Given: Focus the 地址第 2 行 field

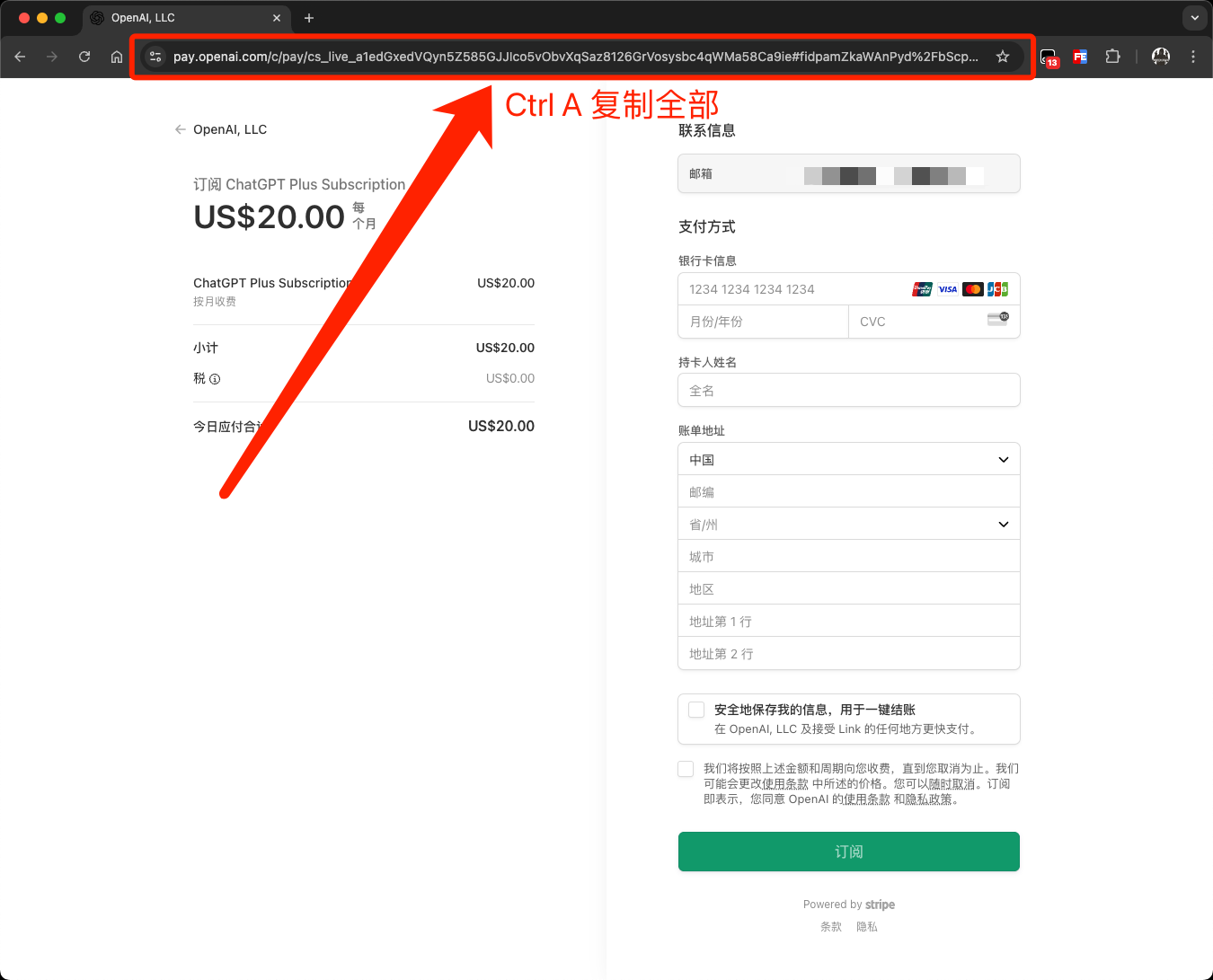Looking at the screenshot, I should [x=849, y=653].
